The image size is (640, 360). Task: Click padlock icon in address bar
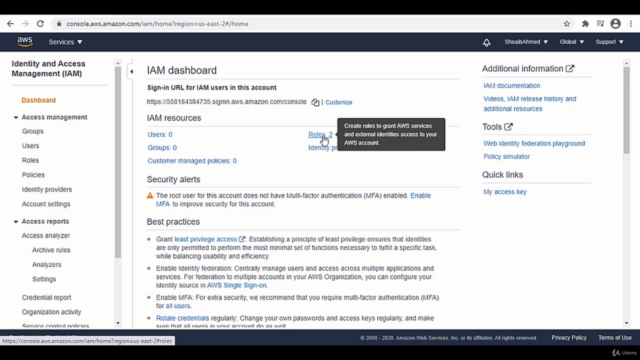(x=59, y=24)
